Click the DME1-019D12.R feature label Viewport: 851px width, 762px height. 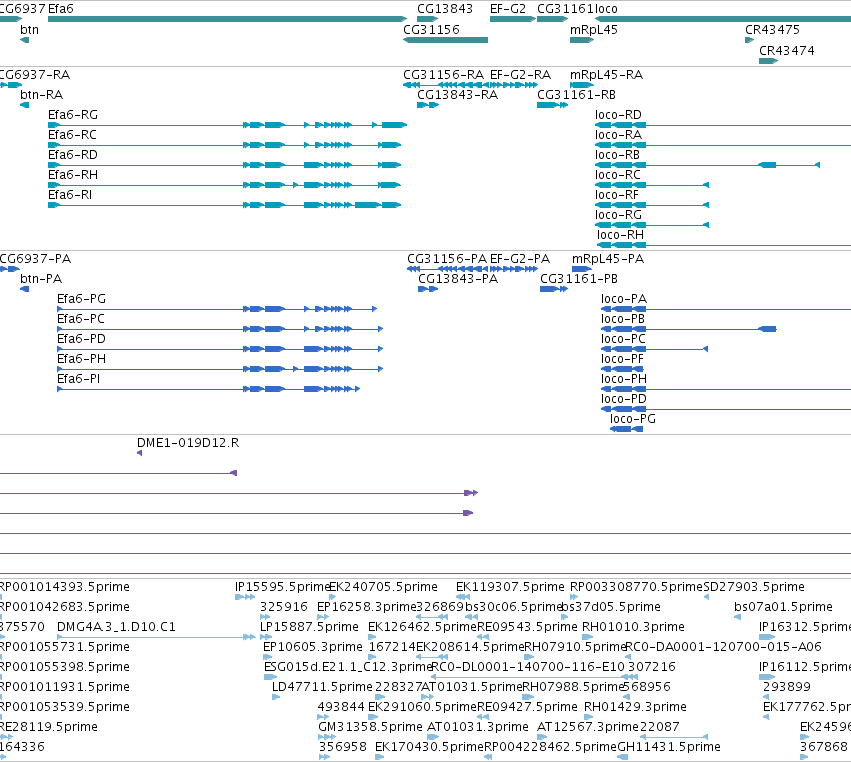(x=188, y=443)
